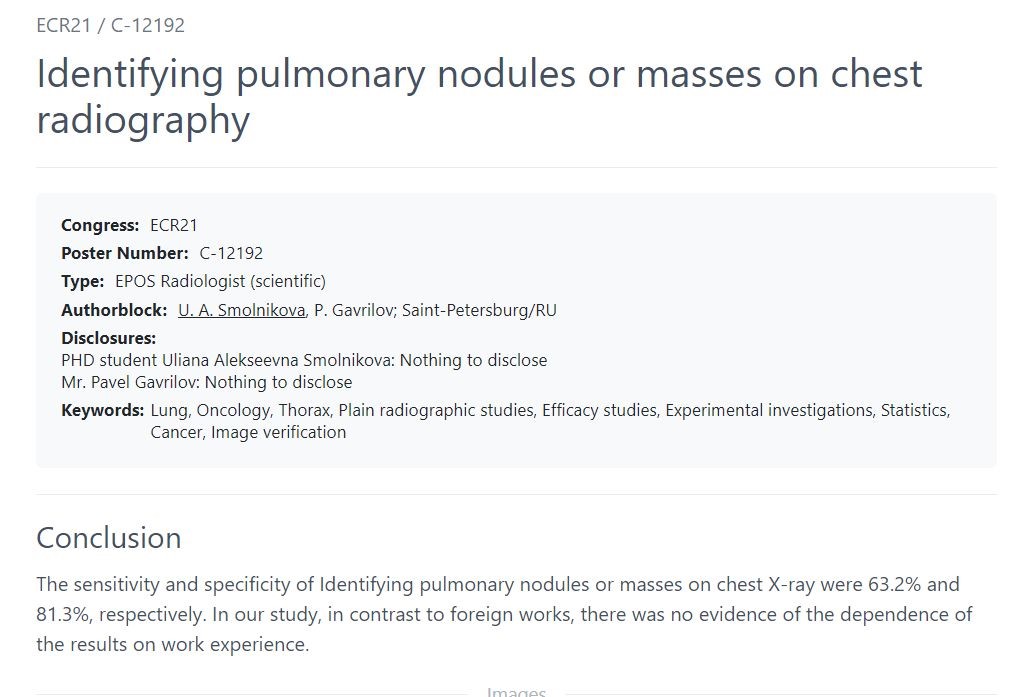
Task: Select the Oncology keyword
Action: (234, 410)
